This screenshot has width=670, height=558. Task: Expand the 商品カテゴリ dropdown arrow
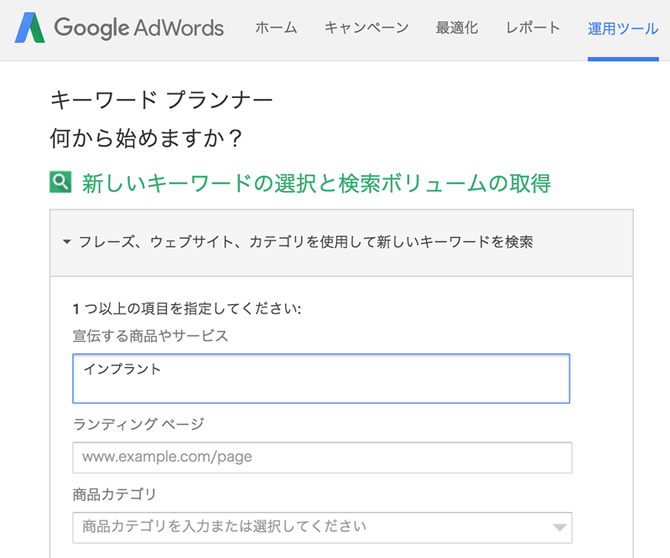tap(557, 527)
